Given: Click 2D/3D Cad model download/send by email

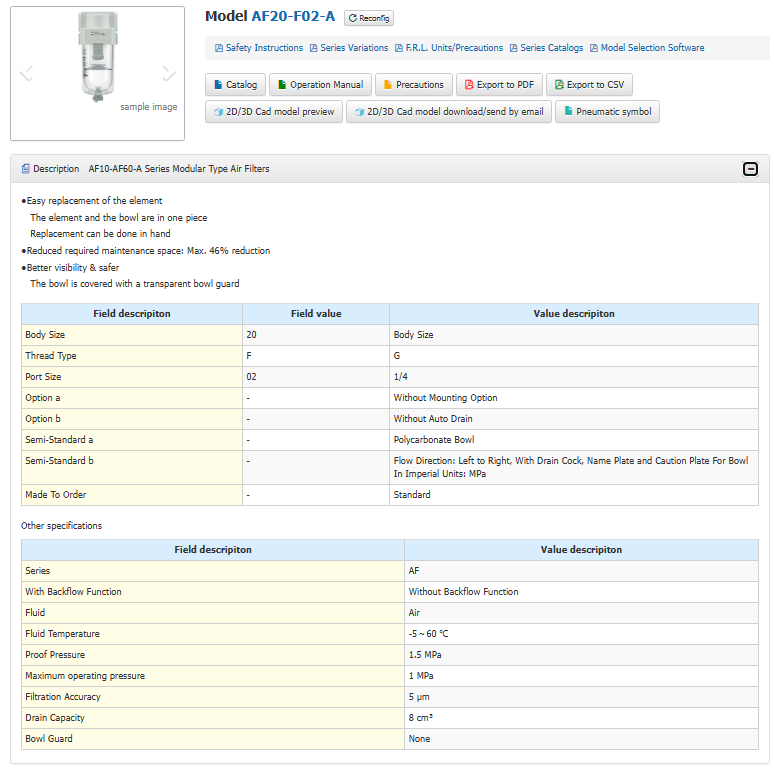Looking at the screenshot, I should point(449,112).
